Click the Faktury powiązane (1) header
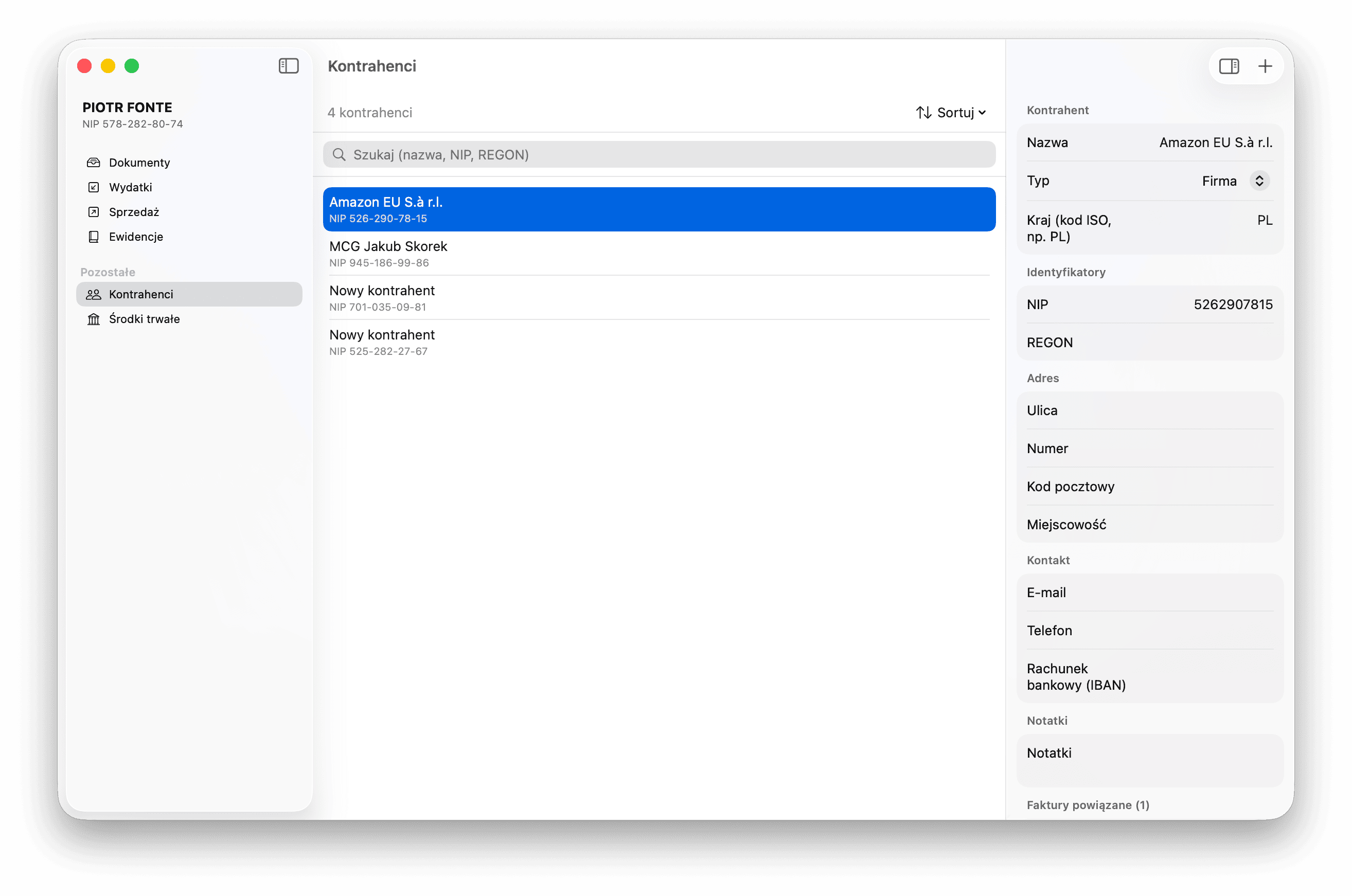 click(x=1088, y=805)
